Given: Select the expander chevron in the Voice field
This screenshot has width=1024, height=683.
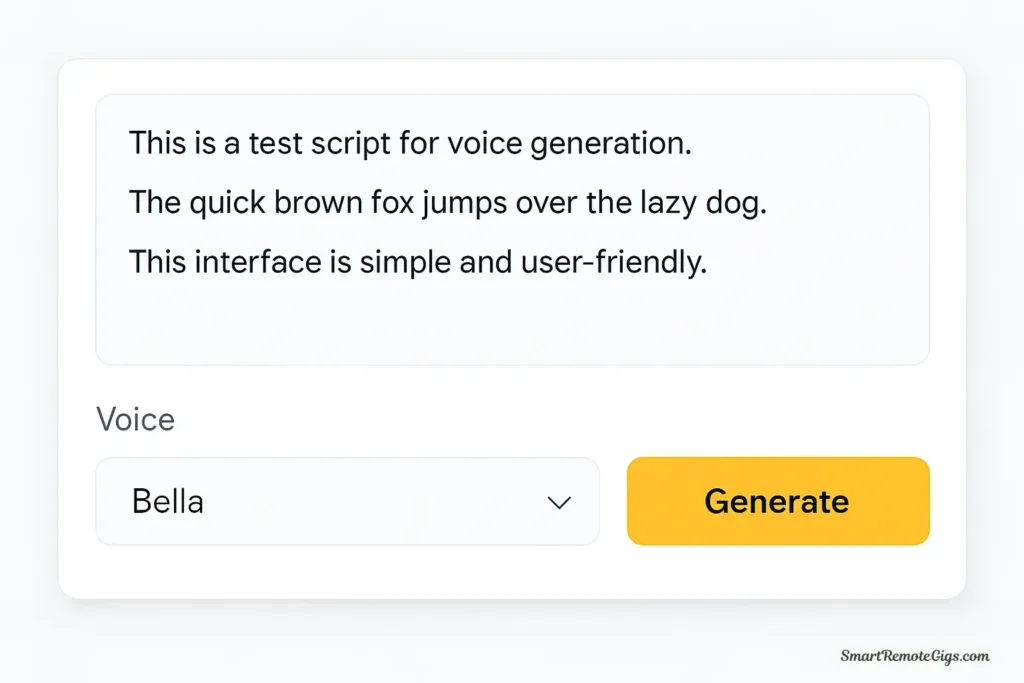Looking at the screenshot, I should point(560,502).
